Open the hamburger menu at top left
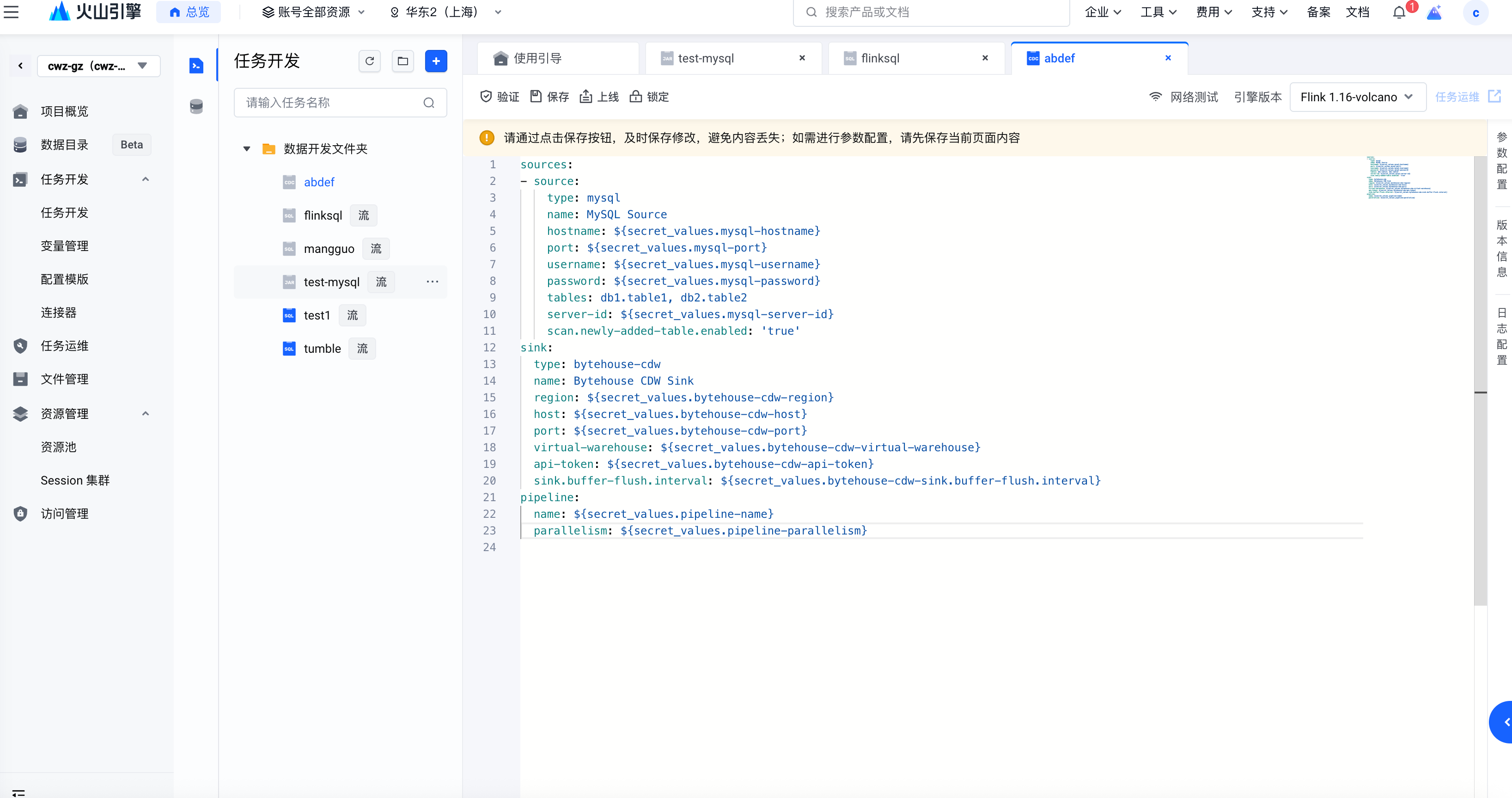Image resolution: width=1512 pixels, height=798 pixels. (11, 12)
